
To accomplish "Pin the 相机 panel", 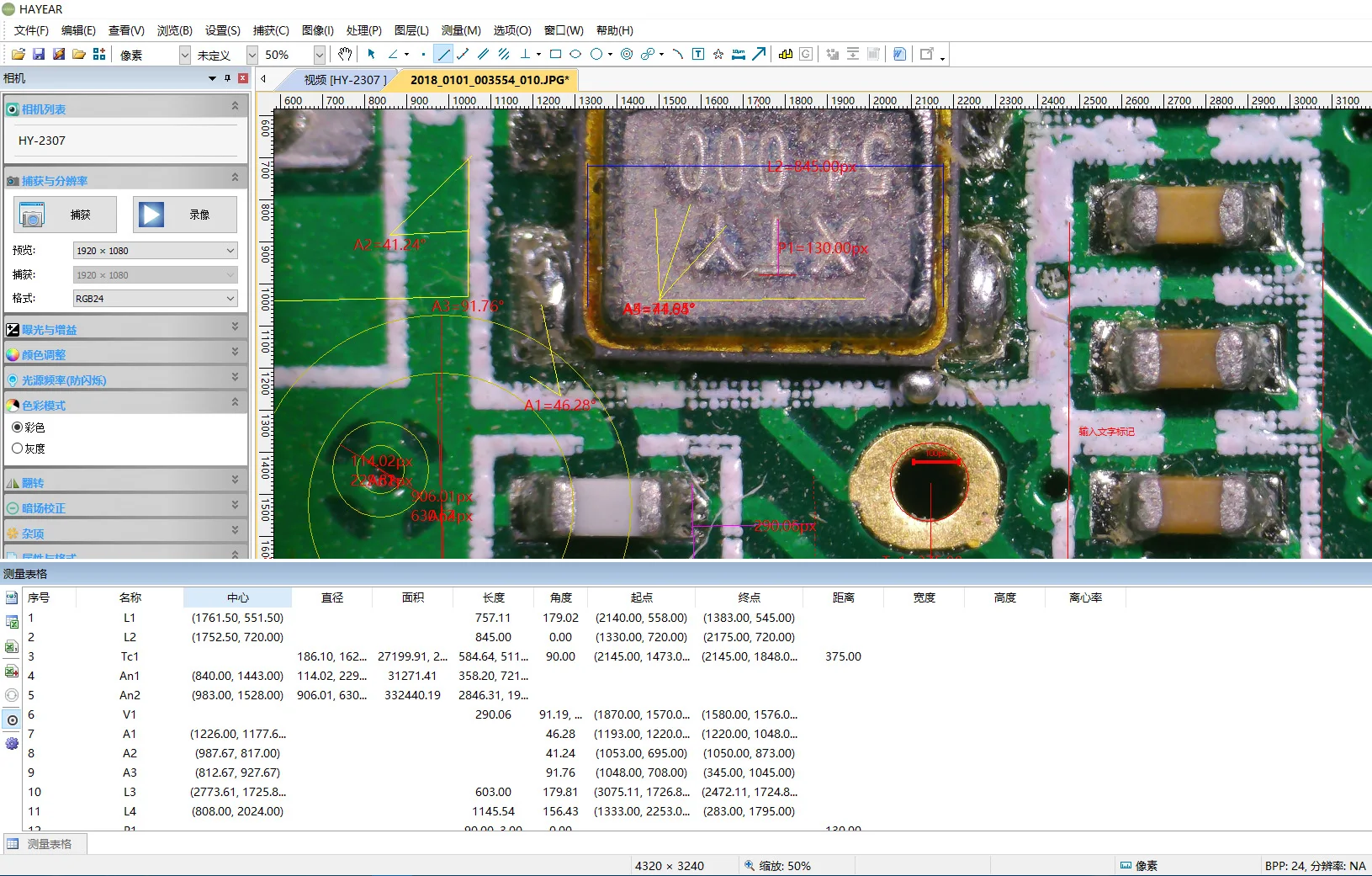I will (x=227, y=78).
